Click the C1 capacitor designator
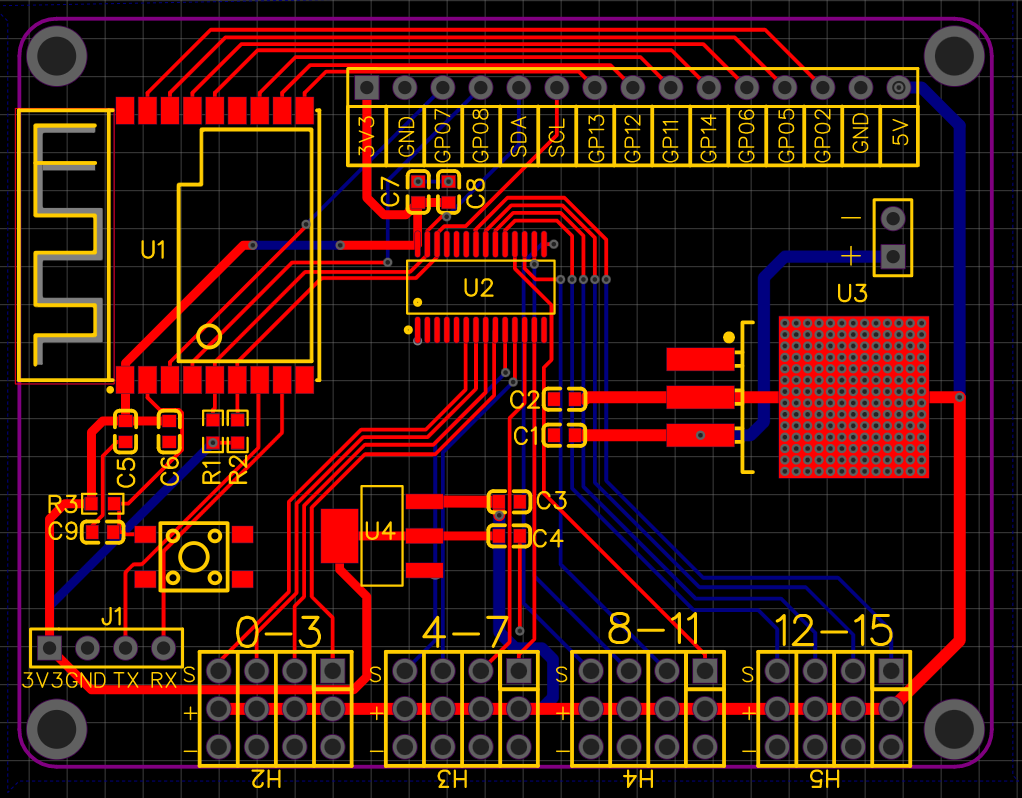This screenshot has height=798, width=1022. [525, 436]
